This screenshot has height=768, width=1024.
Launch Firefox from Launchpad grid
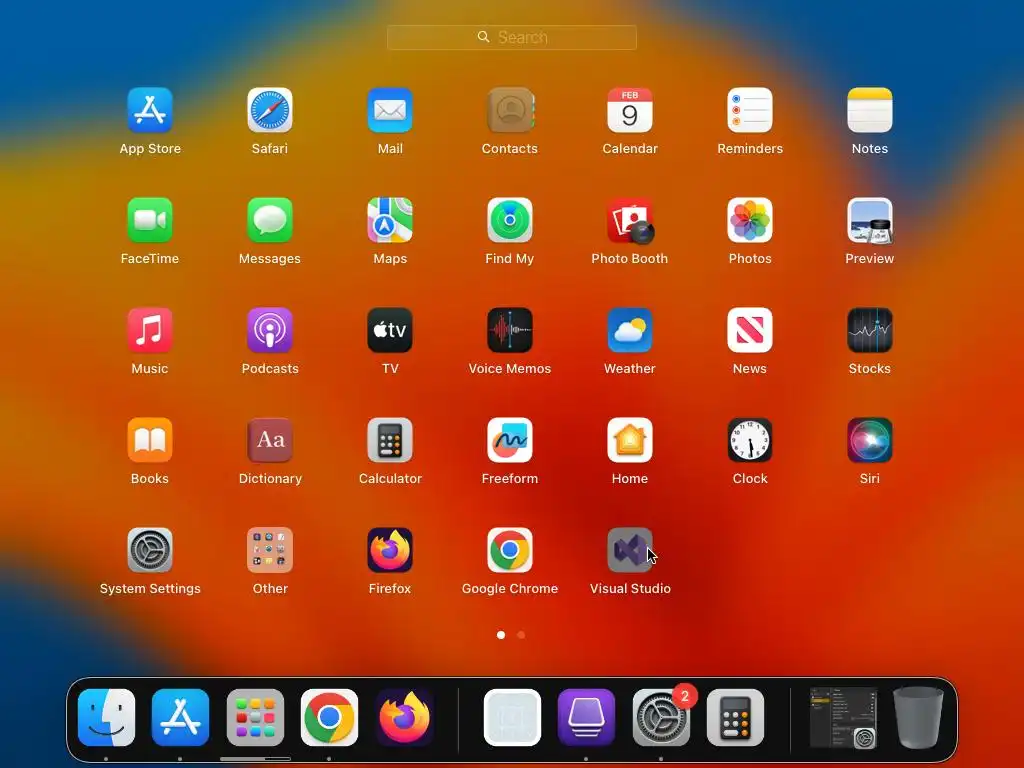[390, 551]
